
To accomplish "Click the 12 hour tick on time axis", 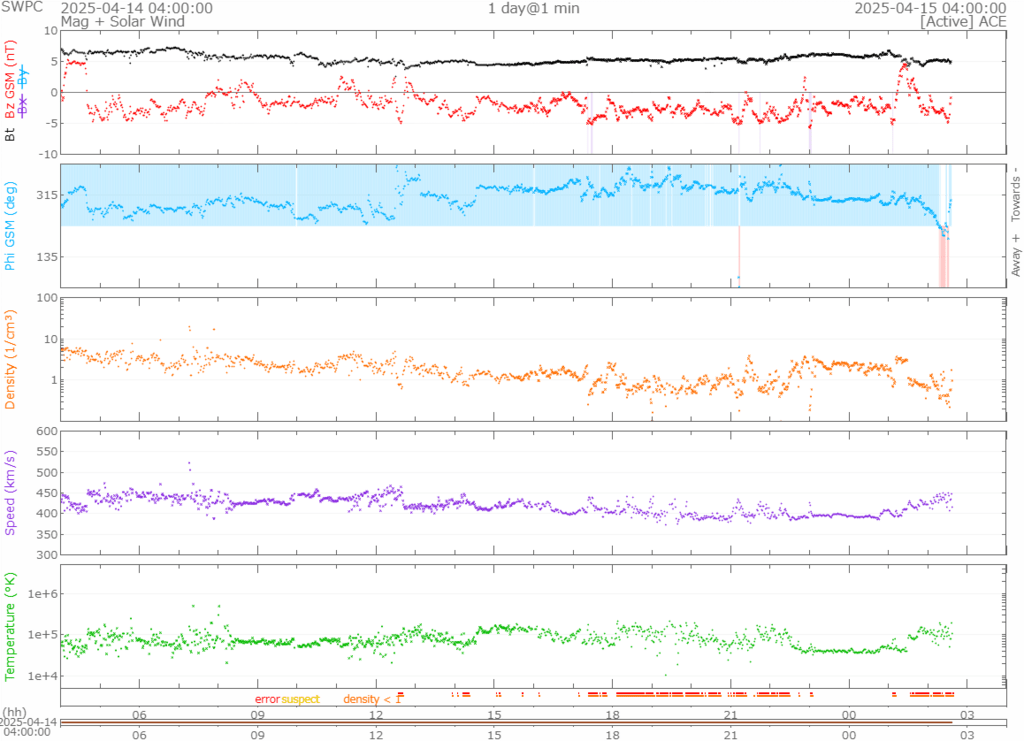I will coord(376,714).
